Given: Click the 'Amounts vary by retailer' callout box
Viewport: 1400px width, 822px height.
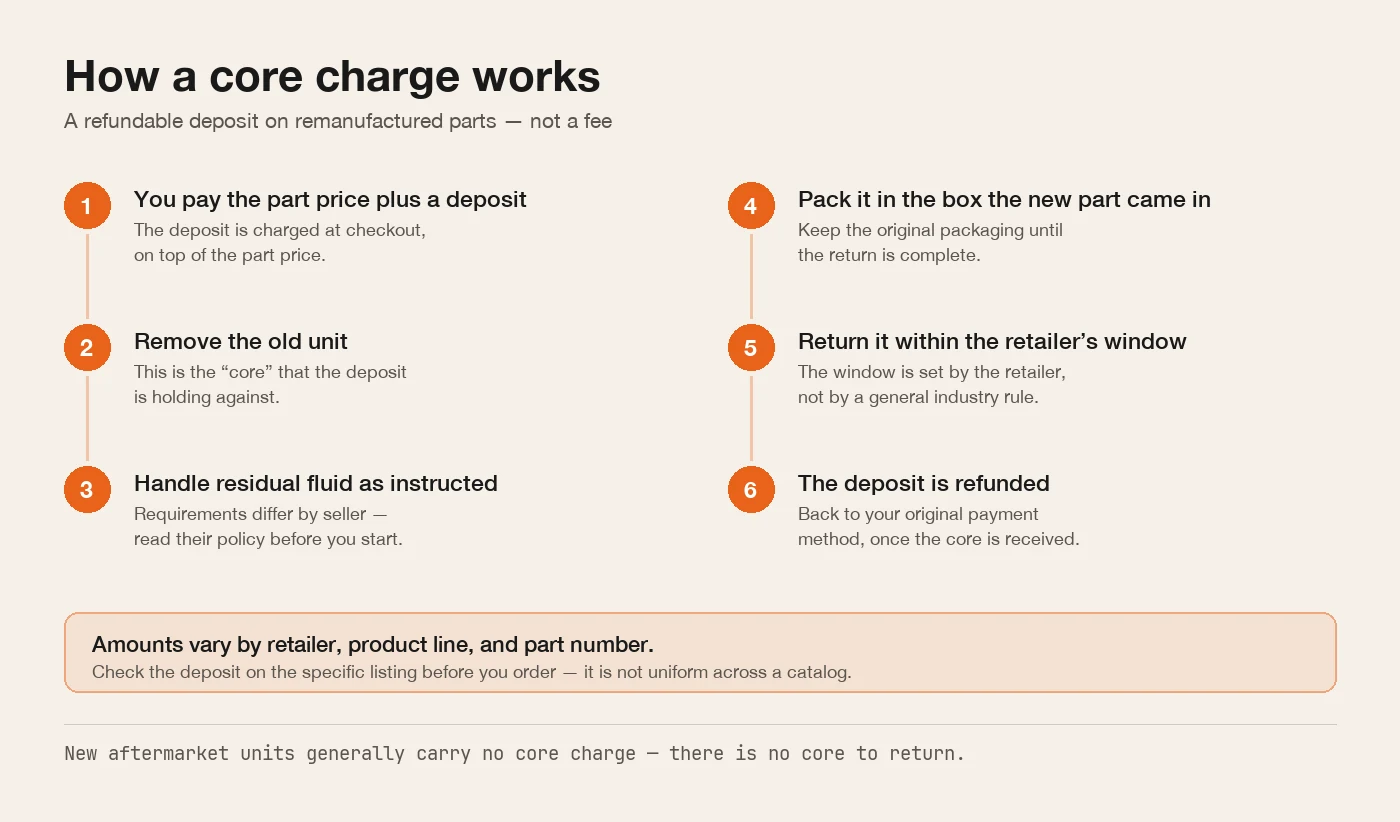Looking at the screenshot, I should tap(700, 652).
